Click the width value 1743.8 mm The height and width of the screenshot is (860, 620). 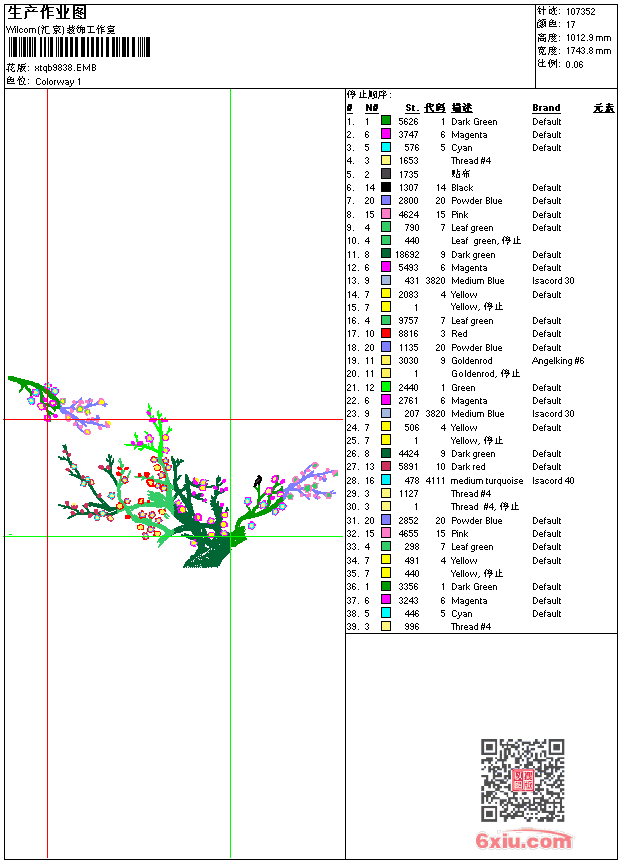(588, 51)
